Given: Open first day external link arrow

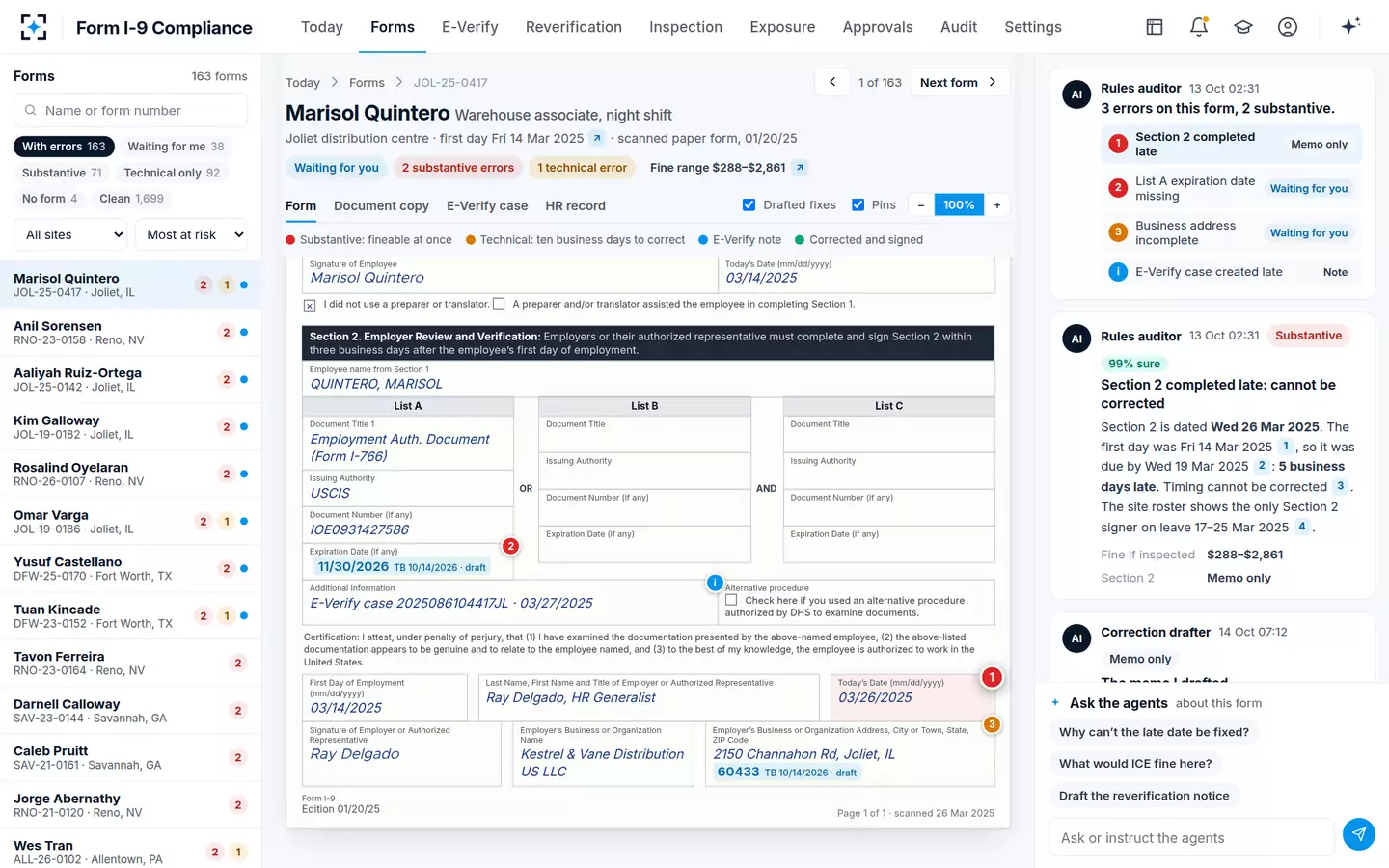Looking at the screenshot, I should point(597,138).
